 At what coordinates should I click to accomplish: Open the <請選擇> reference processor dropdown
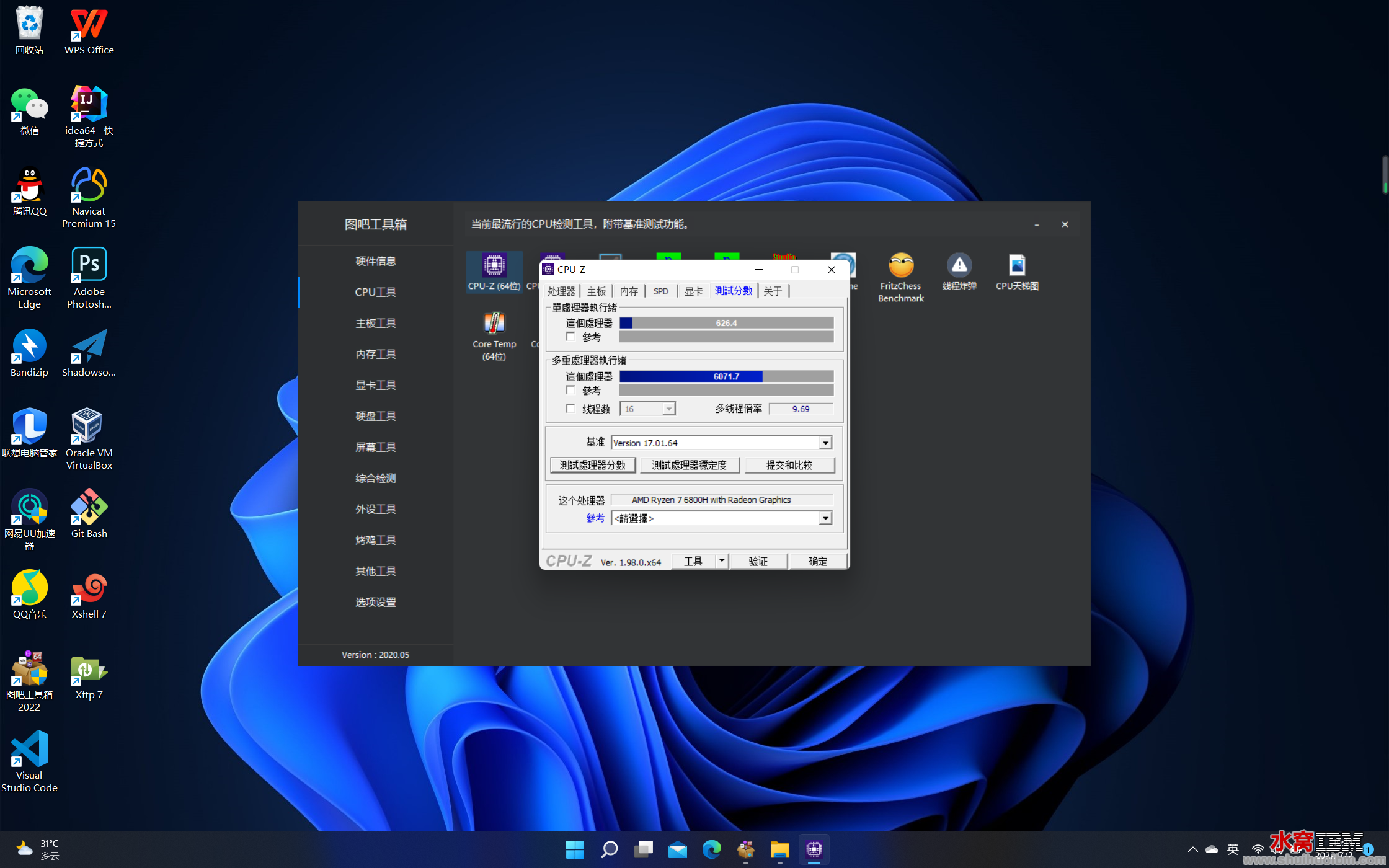coord(825,518)
